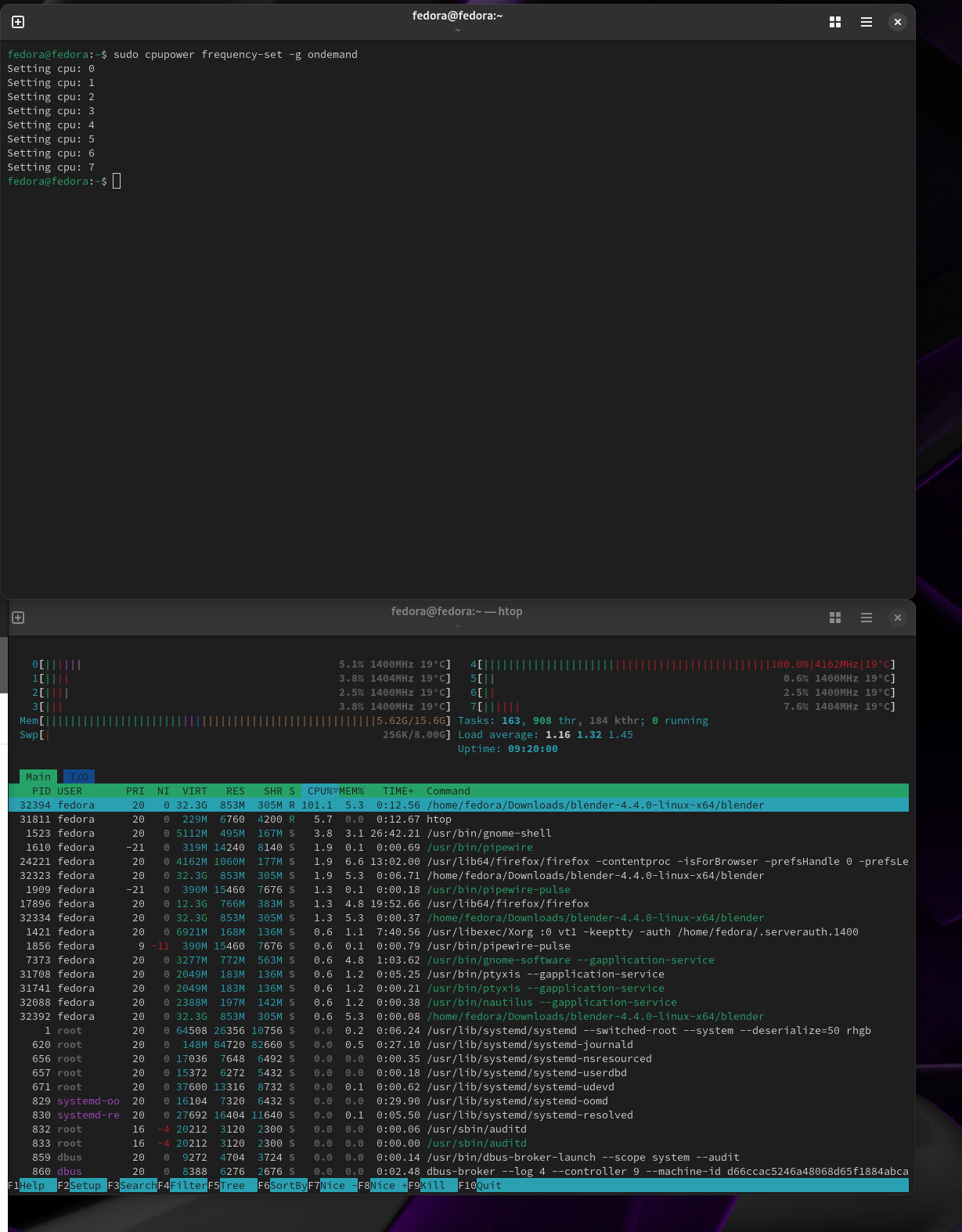
Task: Expand title dropdown under top terminal title
Action: click(457, 31)
